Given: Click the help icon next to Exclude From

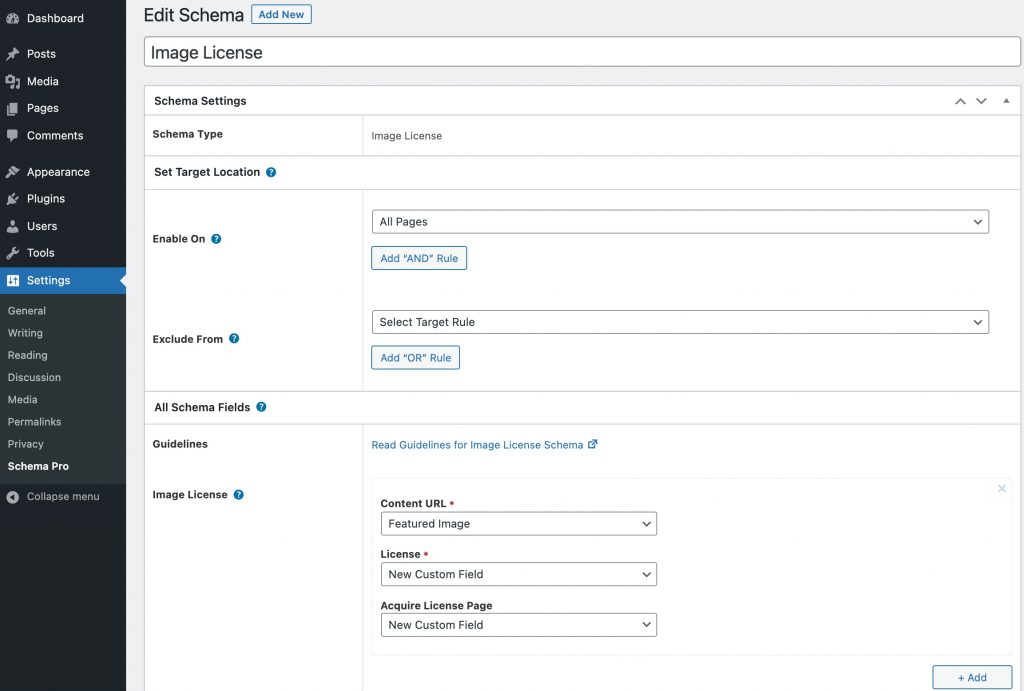Looking at the screenshot, I should pos(234,339).
